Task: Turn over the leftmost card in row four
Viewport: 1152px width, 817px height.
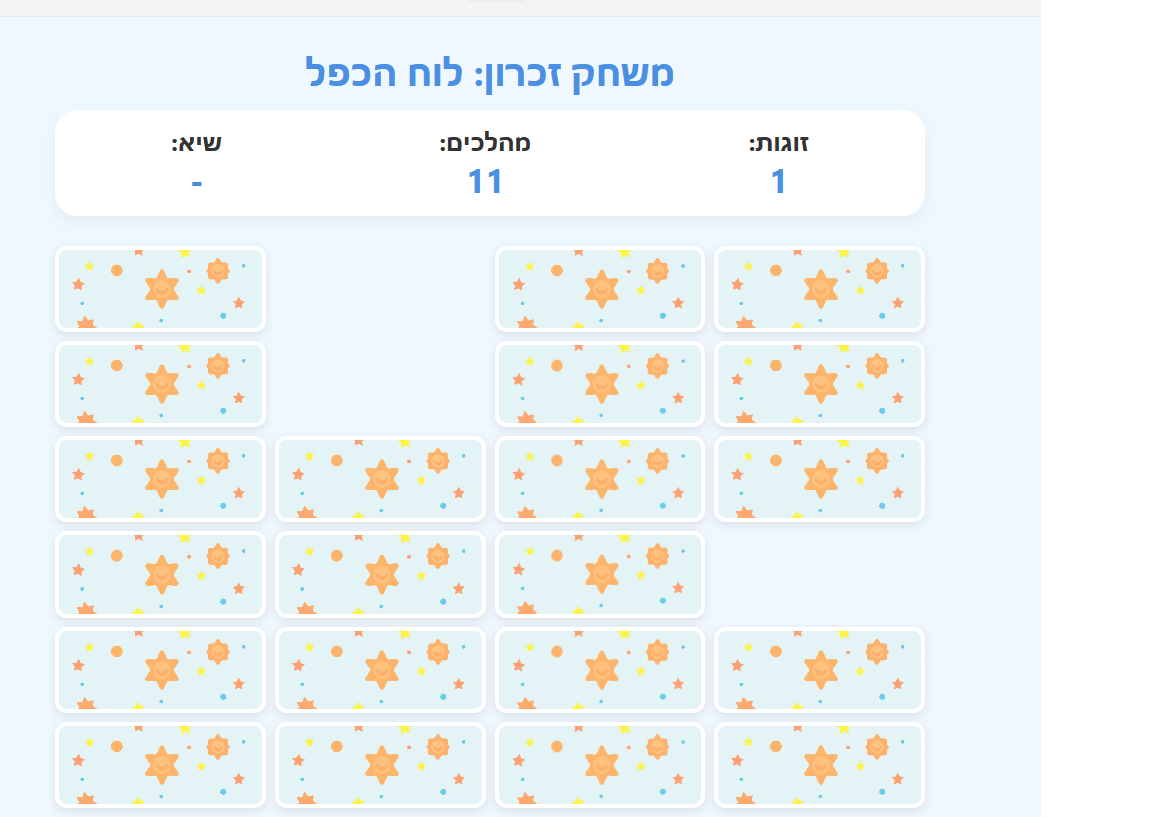Action: pos(160,574)
